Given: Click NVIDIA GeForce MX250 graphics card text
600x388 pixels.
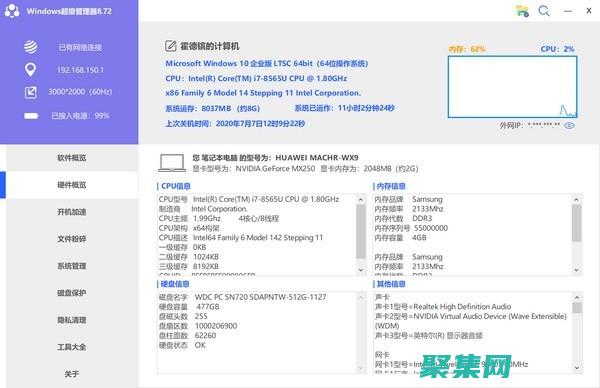Looking at the screenshot, I should (275, 169).
